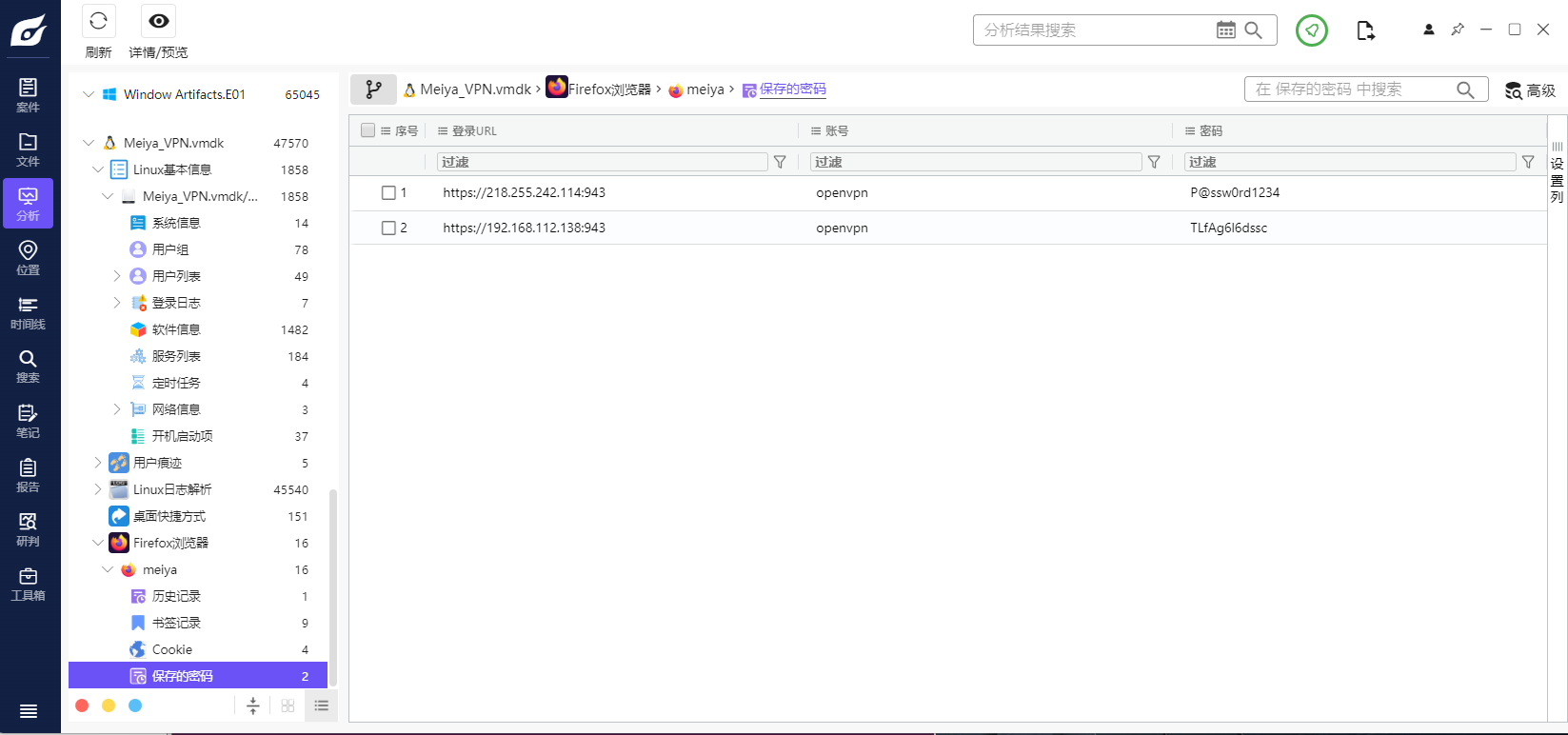This screenshot has width=1568, height=735.
Task: Toggle the 详情/预览 eye icon
Action: tap(159, 21)
